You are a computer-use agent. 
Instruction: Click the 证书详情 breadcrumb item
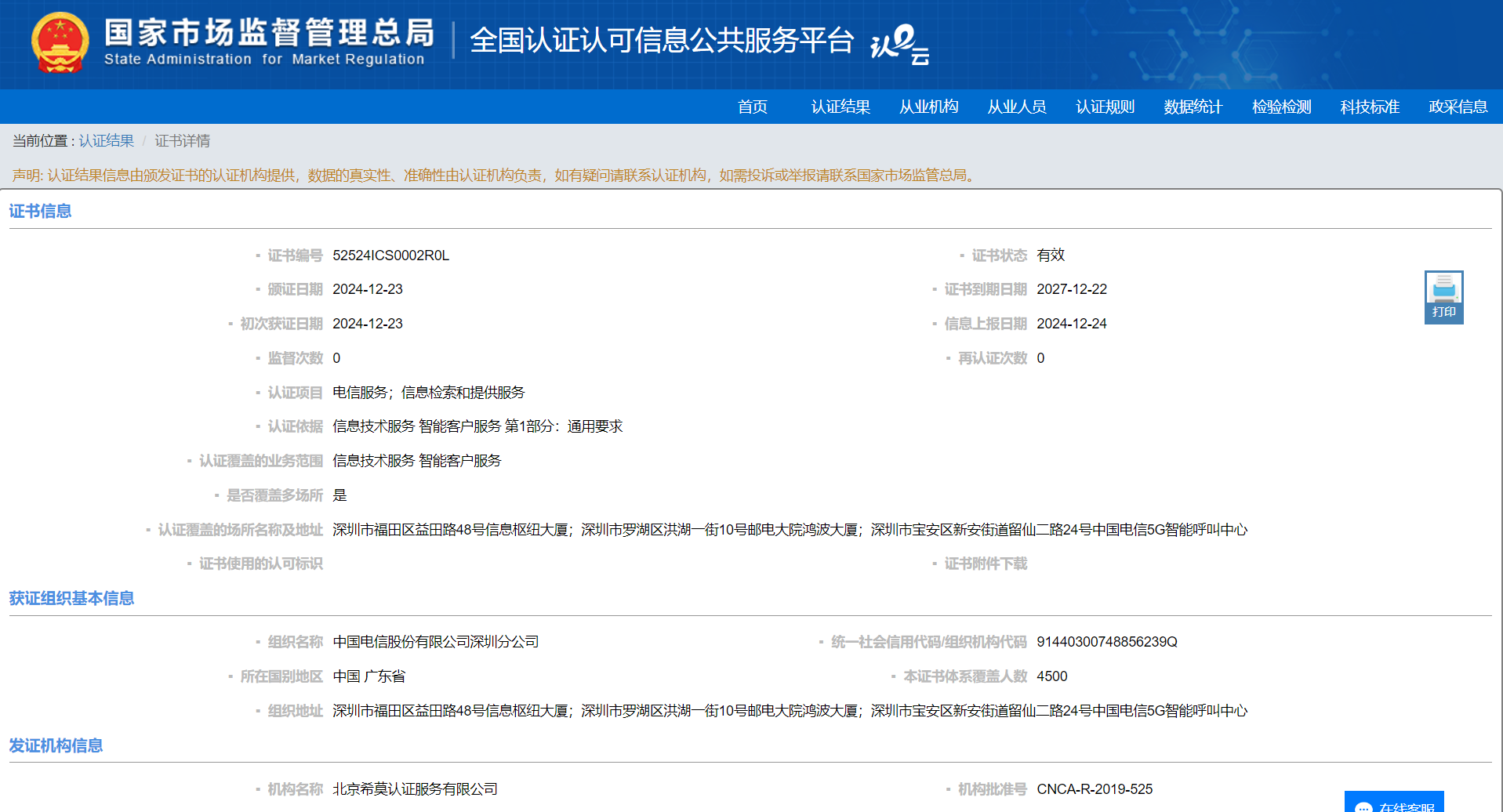pyautogui.click(x=182, y=141)
